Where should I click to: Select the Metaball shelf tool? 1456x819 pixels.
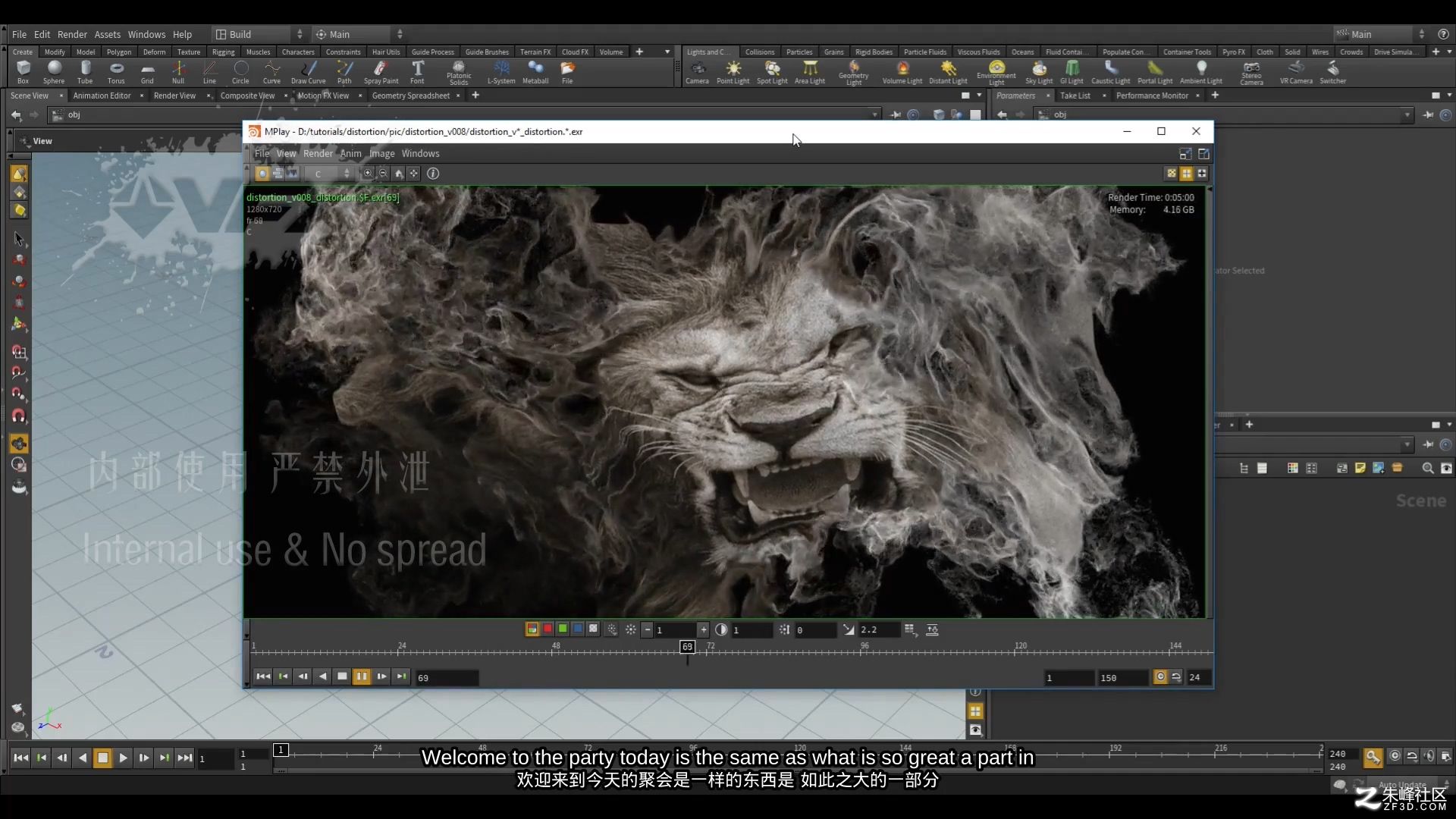pos(535,73)
